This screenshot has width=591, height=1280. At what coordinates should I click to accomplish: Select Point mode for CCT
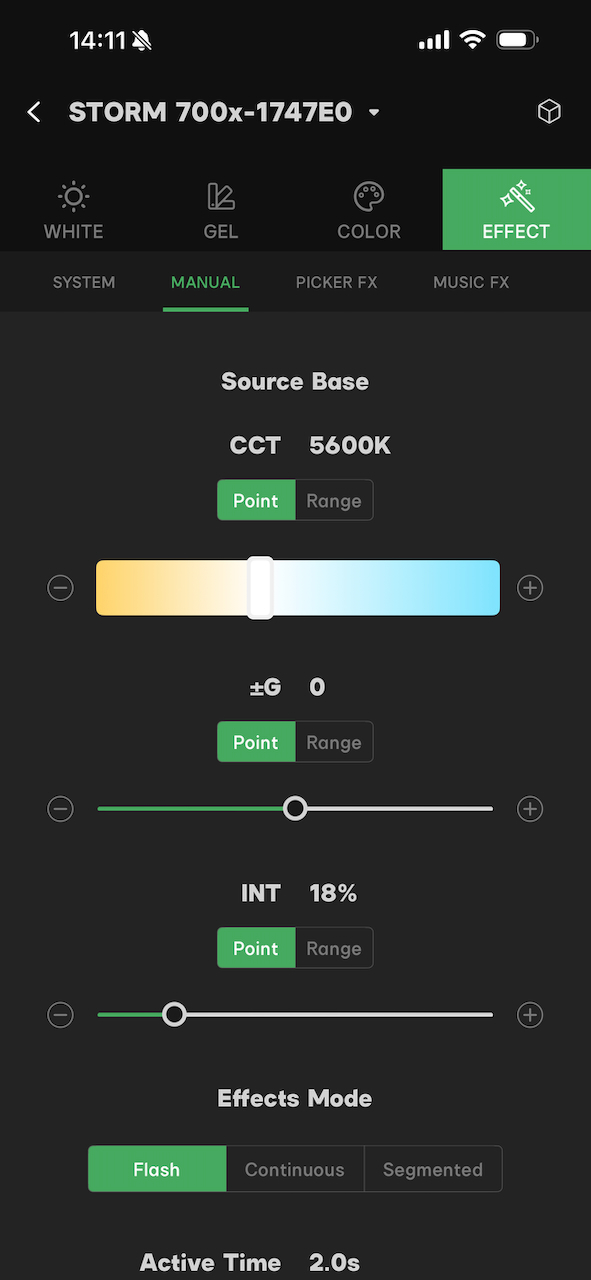(256, 500)
